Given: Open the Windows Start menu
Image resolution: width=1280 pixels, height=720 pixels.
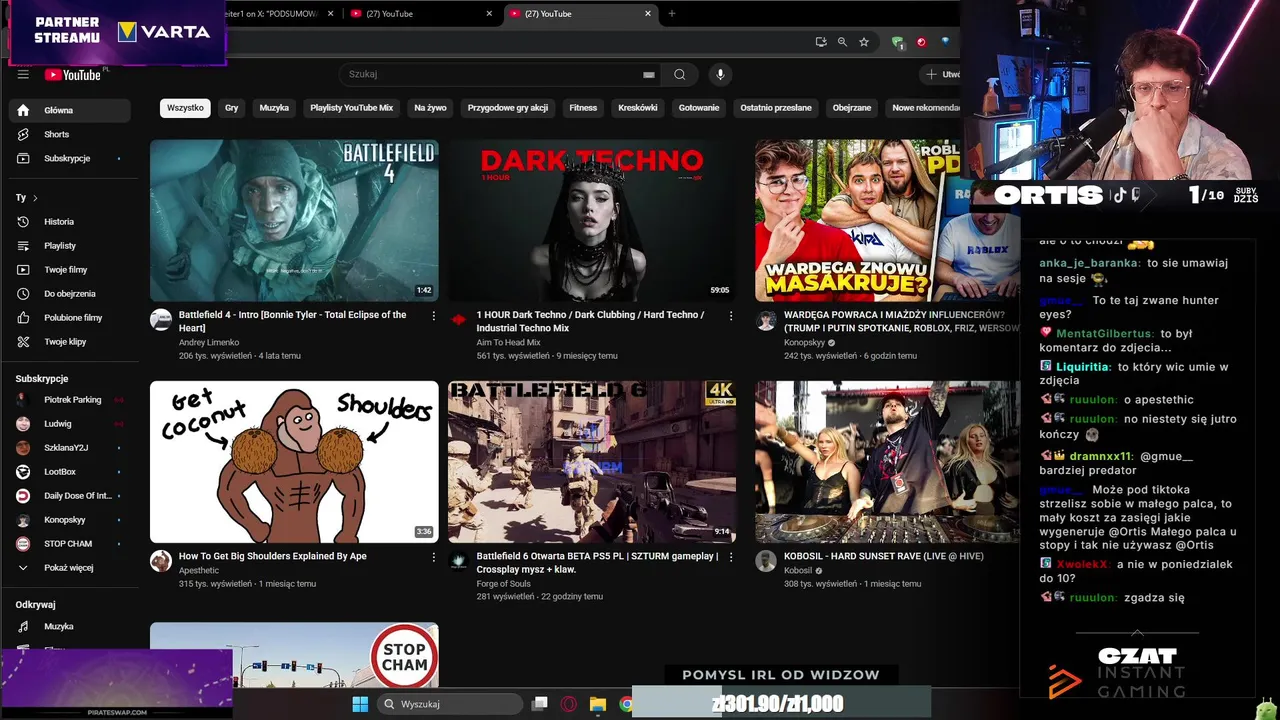Looking at the screenshot, I should [x=360, y=704].
